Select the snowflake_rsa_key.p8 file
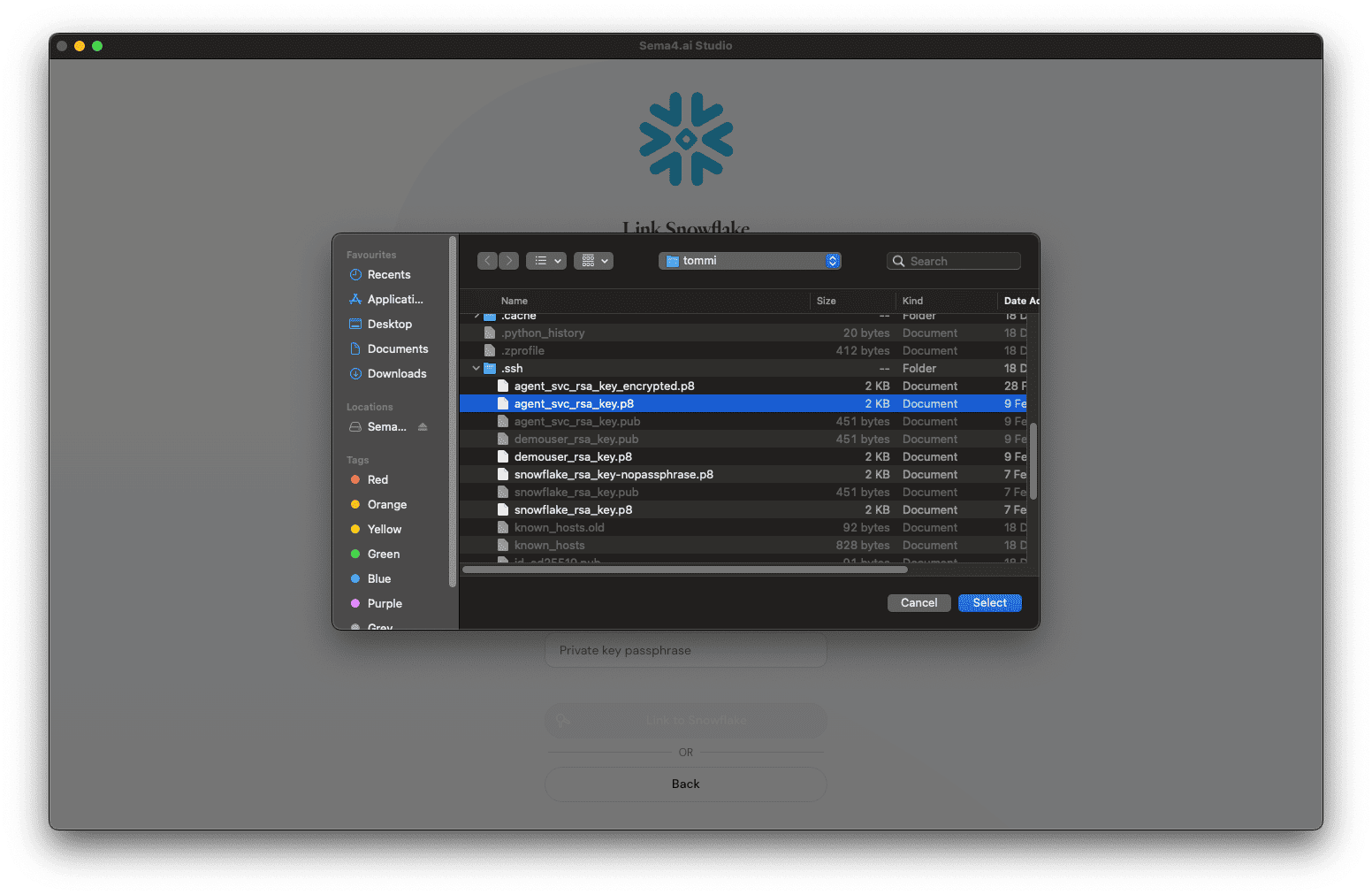 tap(573, 509)
